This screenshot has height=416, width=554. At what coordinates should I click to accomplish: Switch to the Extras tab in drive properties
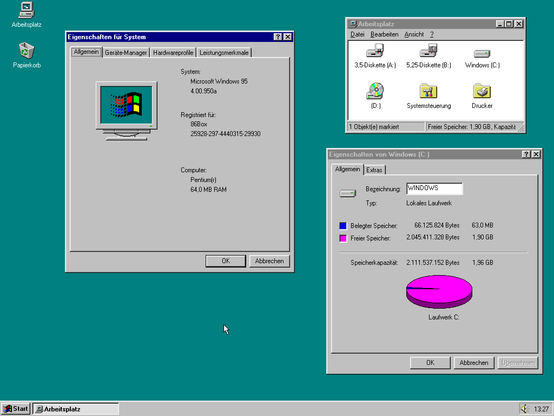pyautogui.click(x=374, y=170)
